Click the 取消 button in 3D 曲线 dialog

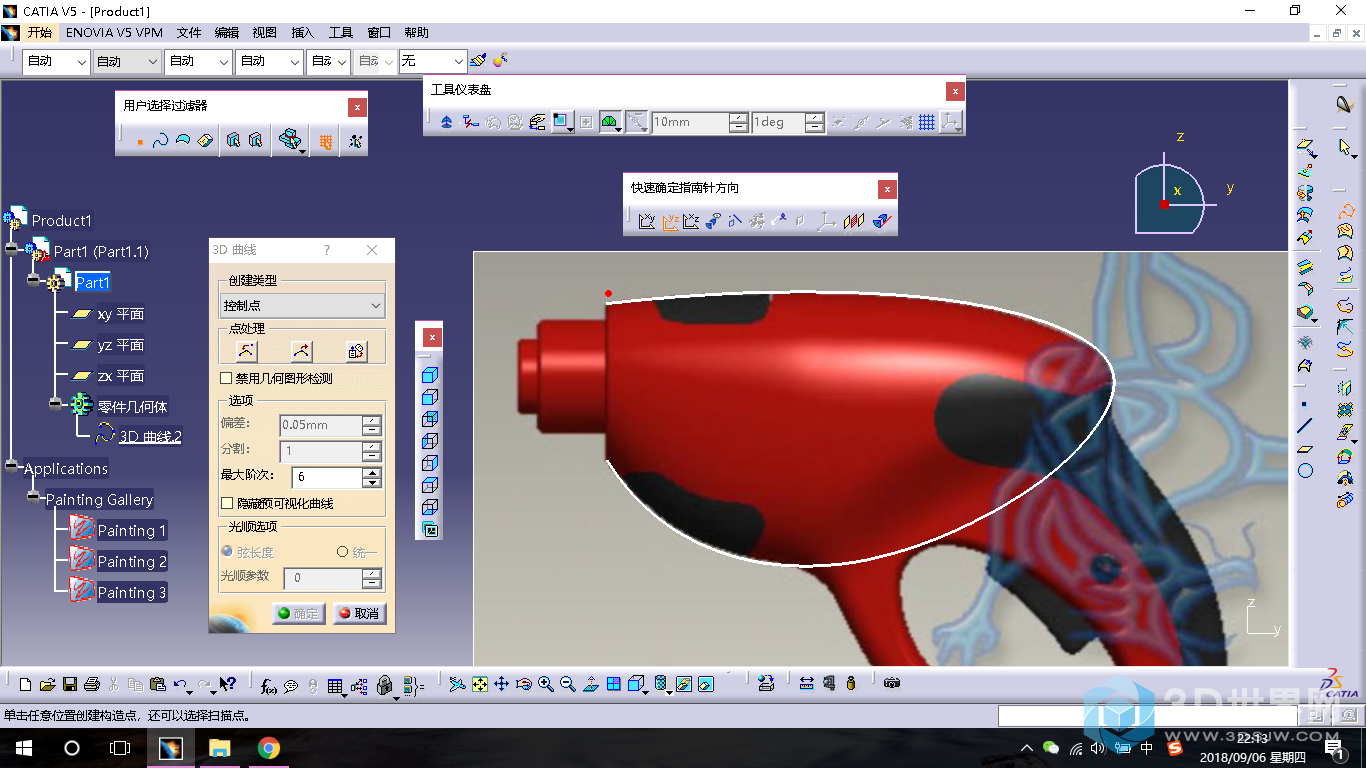(x=360, y=613)
